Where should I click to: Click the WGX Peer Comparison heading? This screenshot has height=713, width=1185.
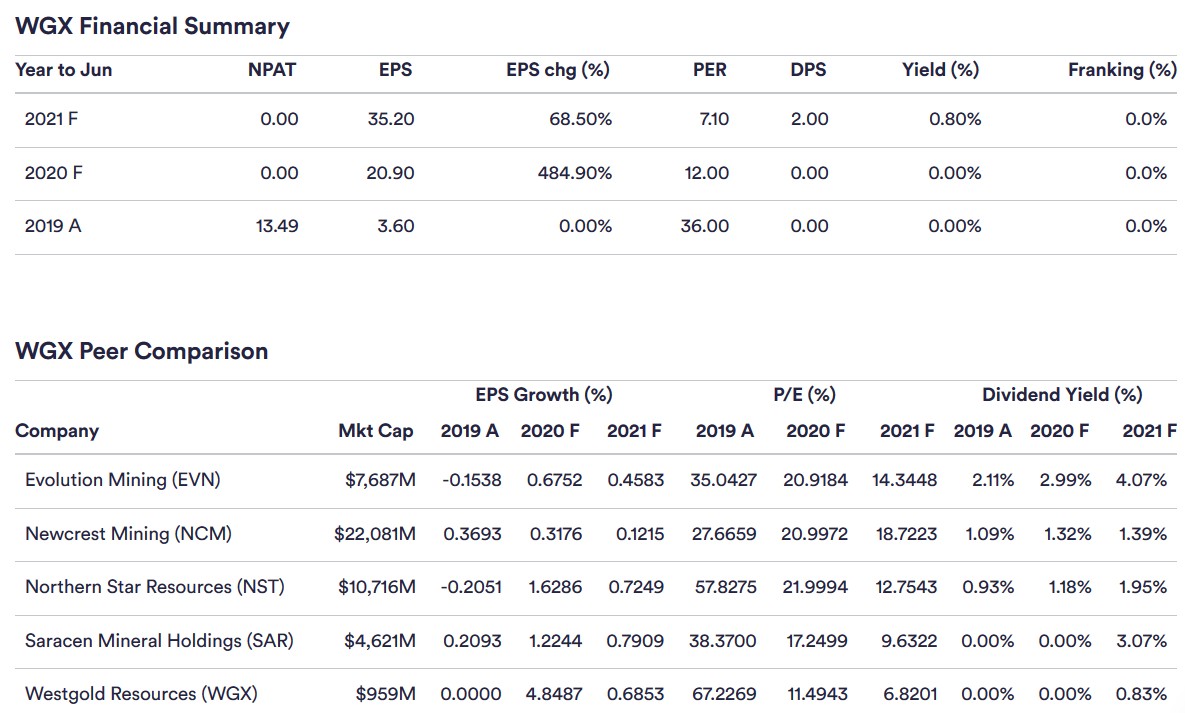click(x=142, y=351)
